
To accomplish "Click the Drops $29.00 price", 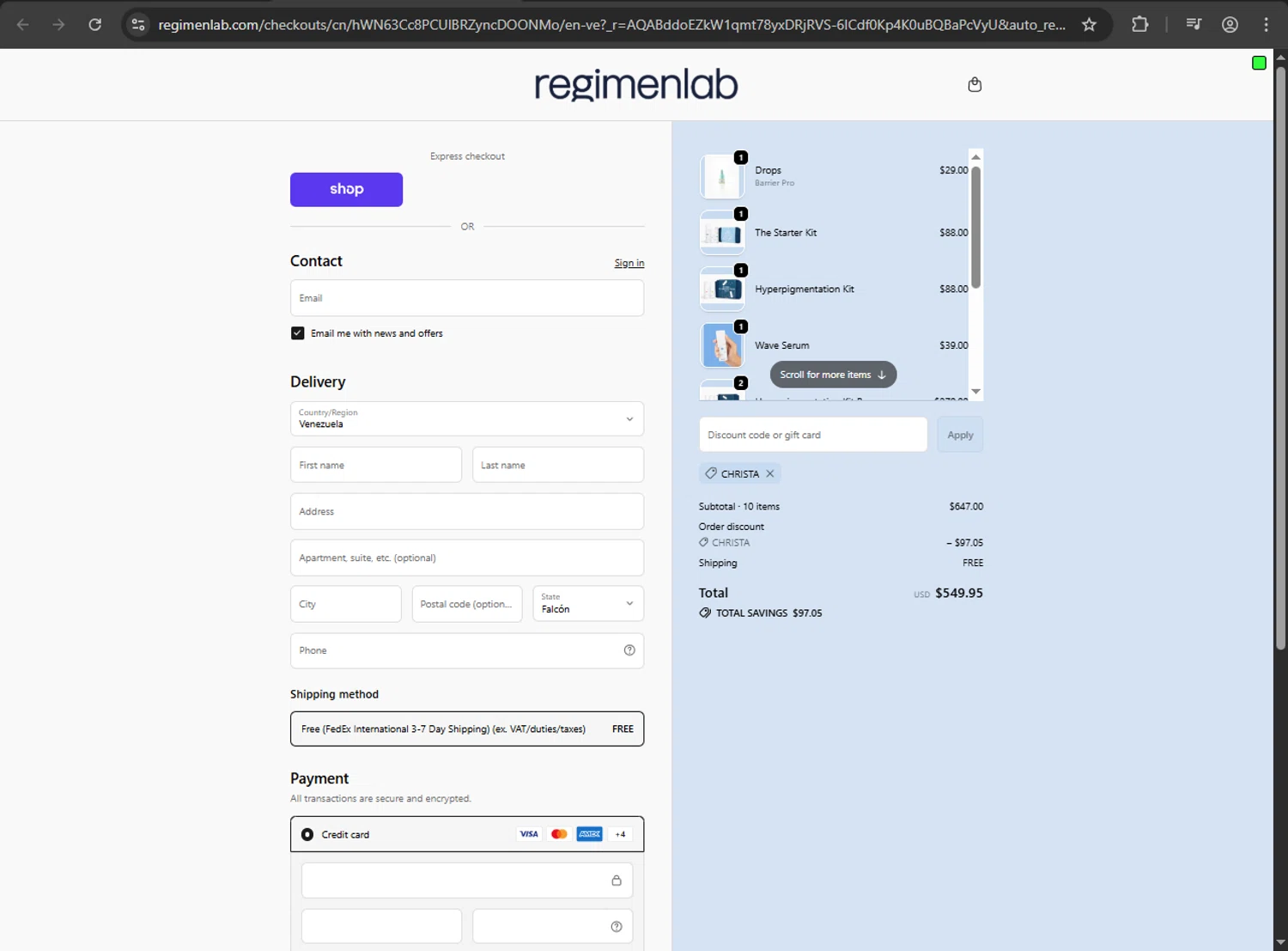I will [x=954, y=170].
